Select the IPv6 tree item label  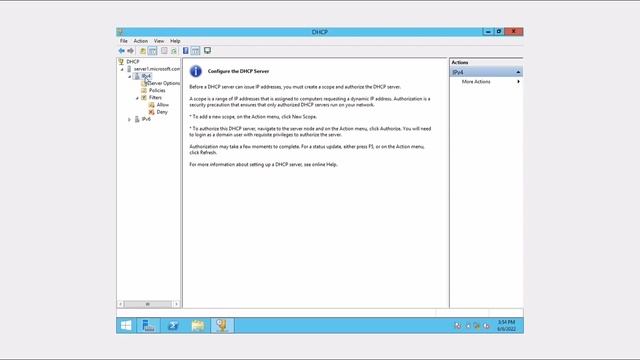pos(146,119)
